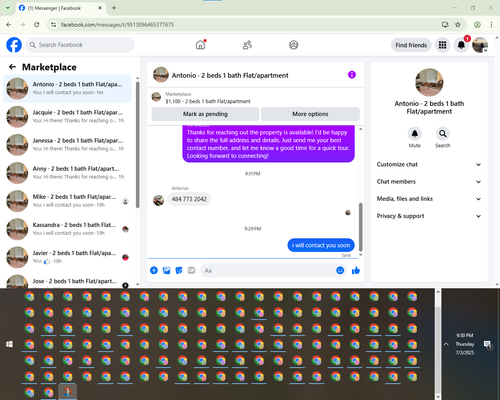Expand Media, files and links section
Image resolution: width=500 pixels, height=400 pixels.
429,199
